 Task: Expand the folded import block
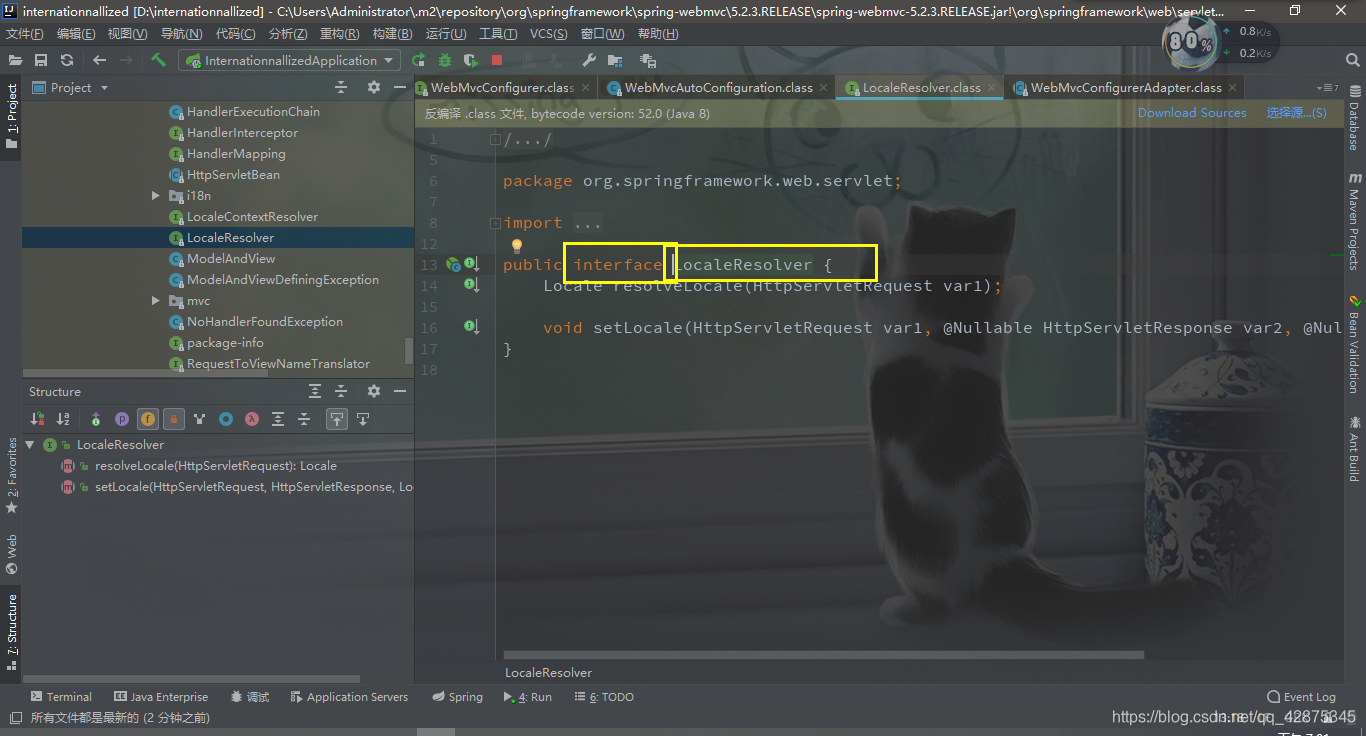pos(495,223)
